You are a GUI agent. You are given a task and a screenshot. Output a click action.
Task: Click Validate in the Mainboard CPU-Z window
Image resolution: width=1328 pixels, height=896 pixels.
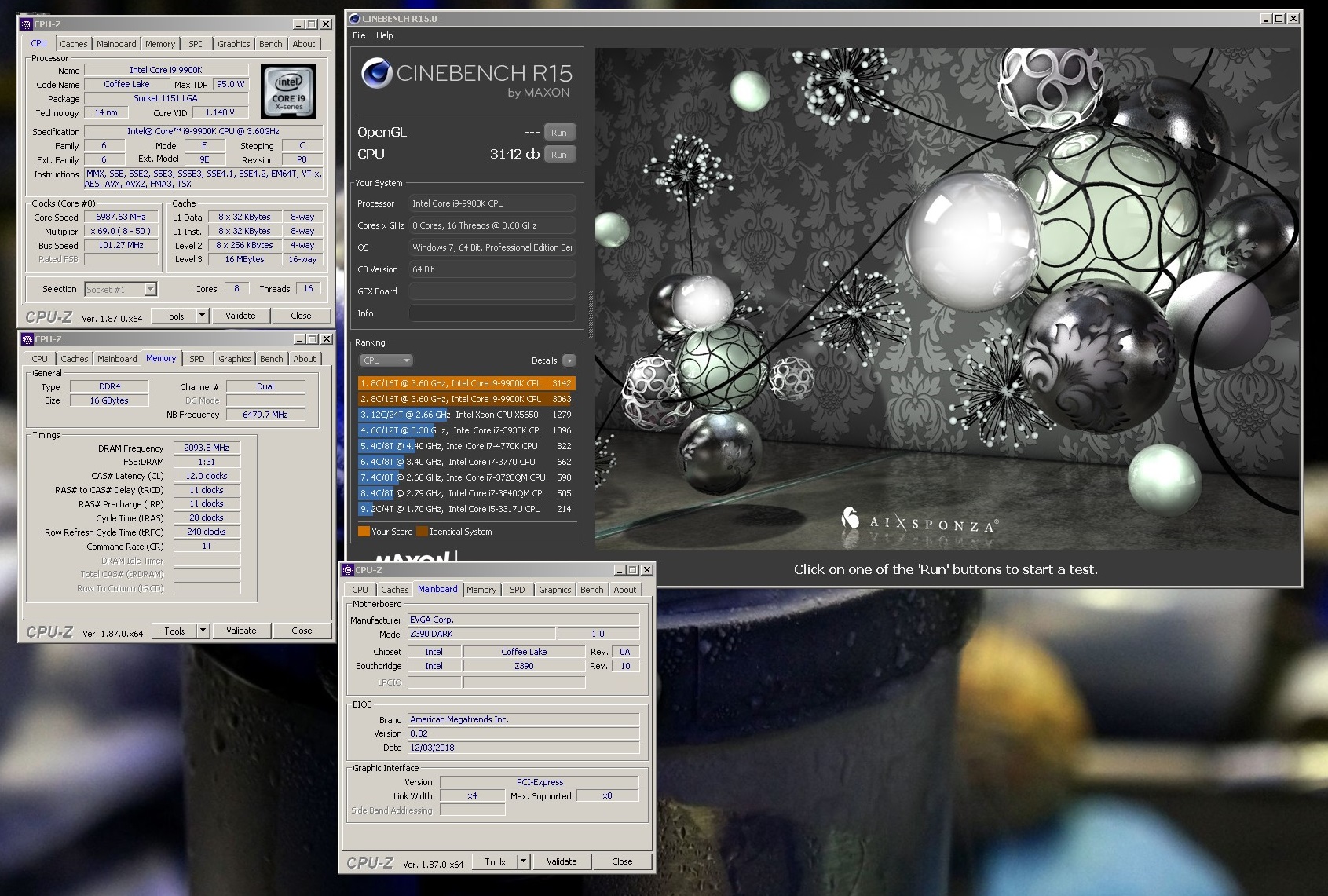pos(562,861)
